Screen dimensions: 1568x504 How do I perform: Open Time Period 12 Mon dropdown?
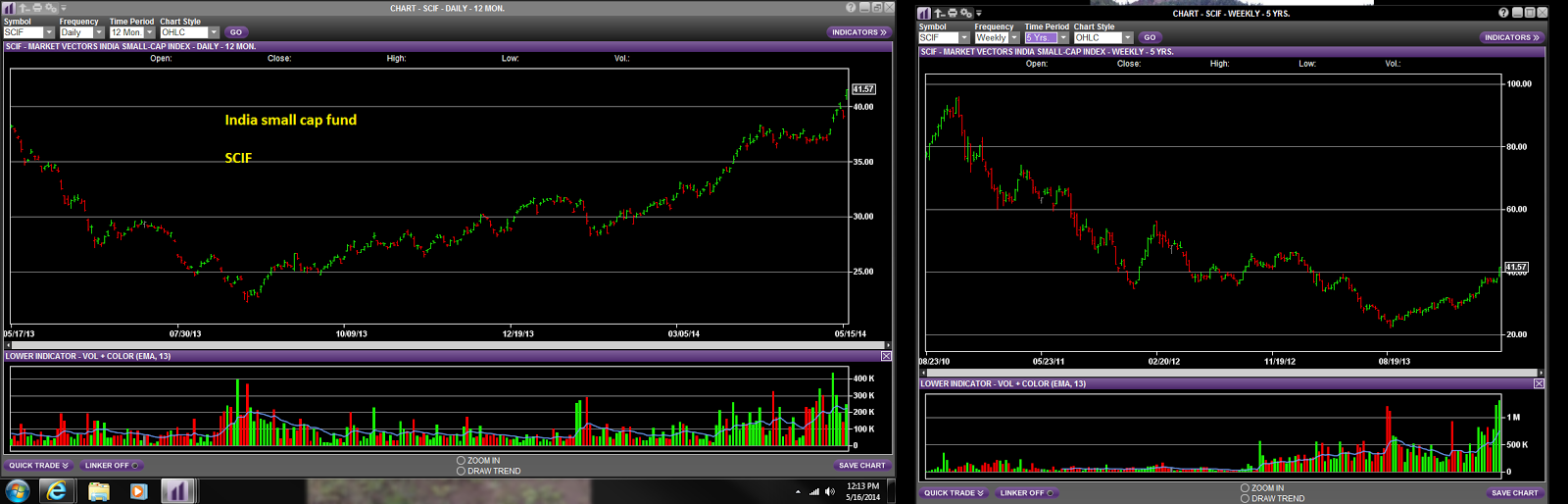(x=150, y=32)
